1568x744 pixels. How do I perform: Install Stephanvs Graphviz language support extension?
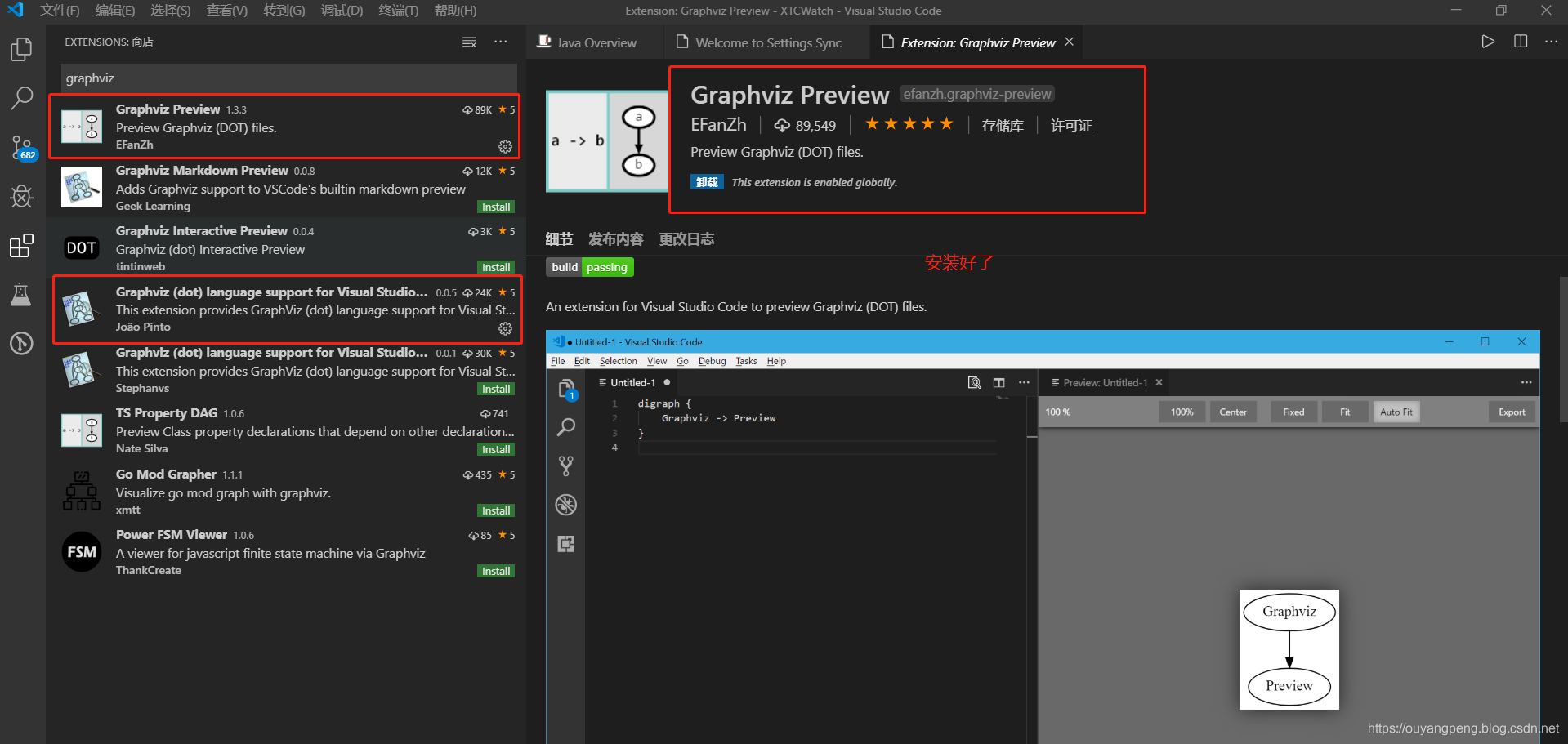496,389
